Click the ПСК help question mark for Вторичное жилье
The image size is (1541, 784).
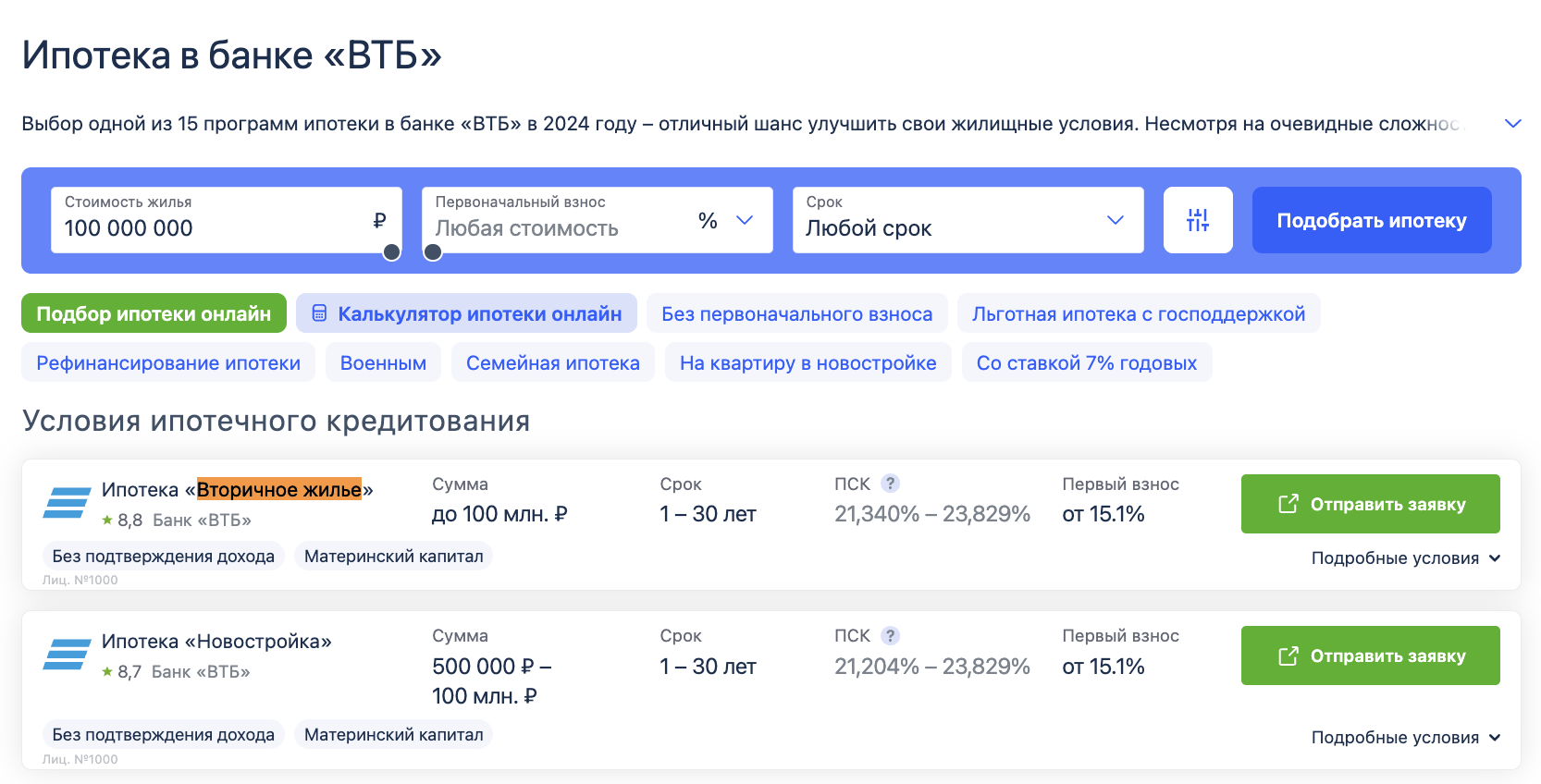(x=890, y=484)
